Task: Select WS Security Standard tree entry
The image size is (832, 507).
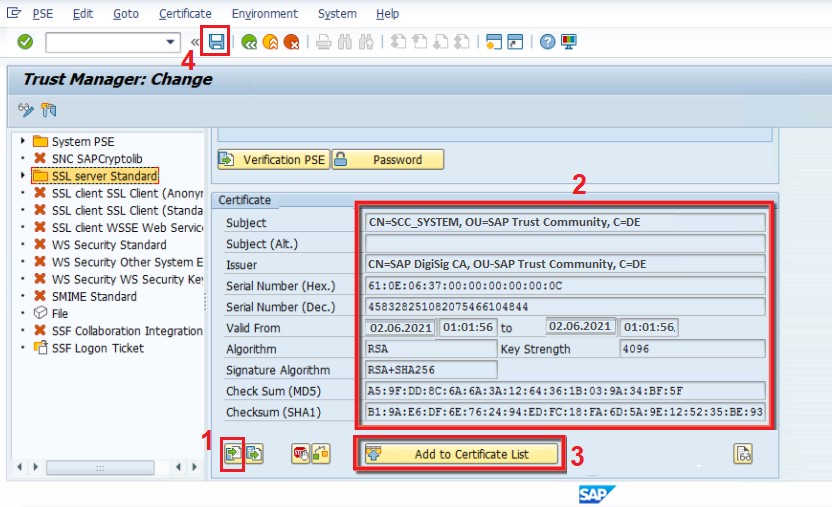Action: pos(109,244)
